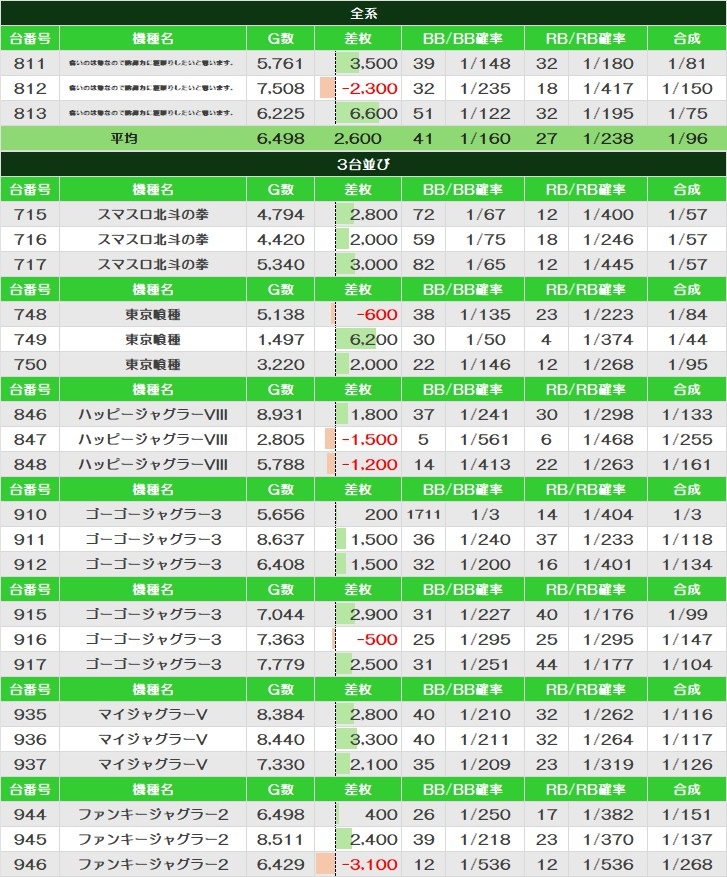Screen dimensions: 727x877
Task: Click the RB rate 1/176
Action: pos(608,615)
